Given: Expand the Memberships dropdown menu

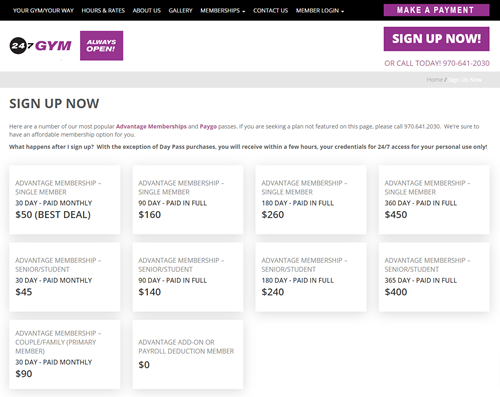Looking at the screenshot, I should [x=222, y=10].
